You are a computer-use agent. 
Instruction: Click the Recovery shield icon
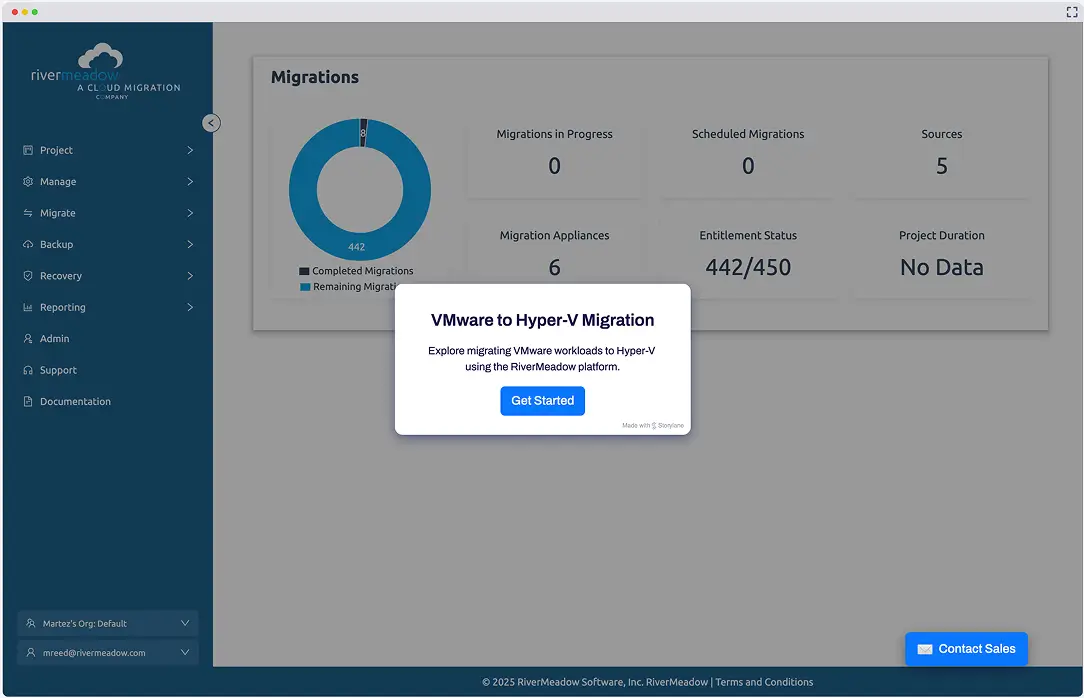(28, 276)
